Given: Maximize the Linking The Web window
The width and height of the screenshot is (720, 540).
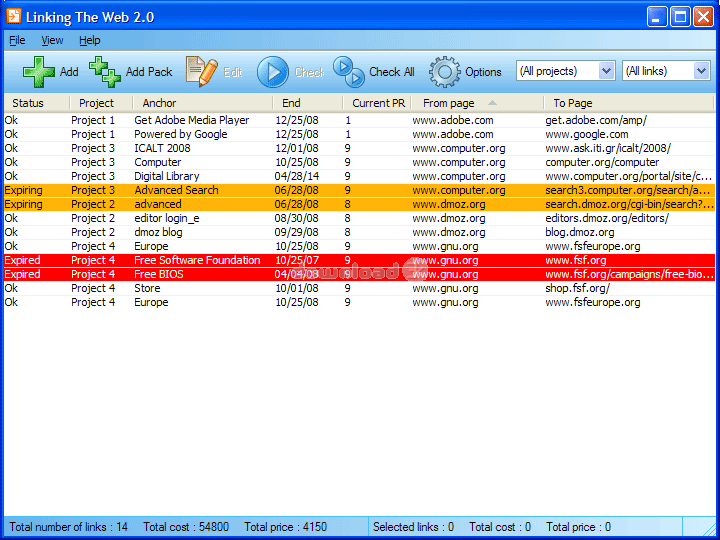Looking at the screenshot, I should (680, 17).
